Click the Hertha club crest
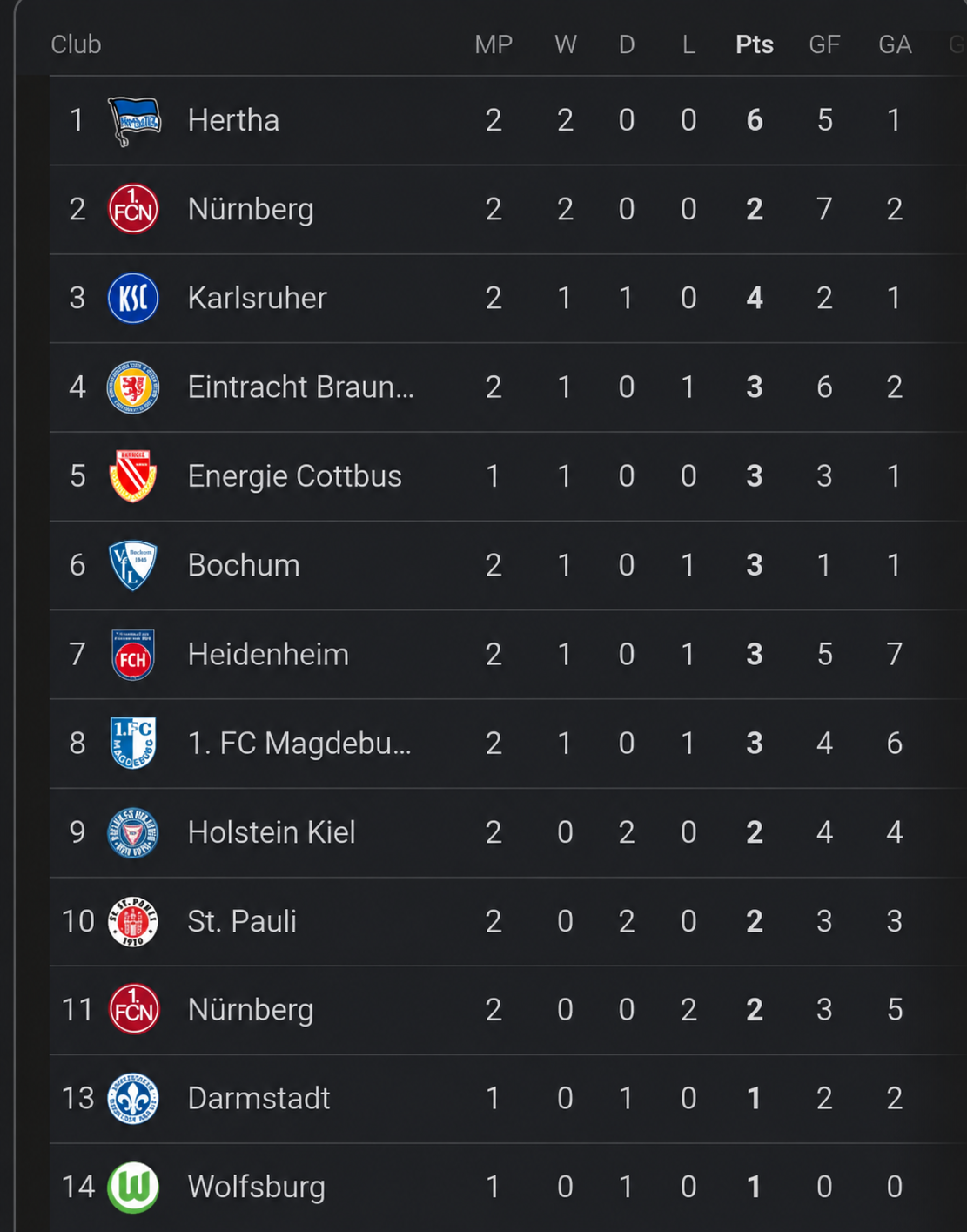This screenshot has width=967, height=1232. (134, 120)
